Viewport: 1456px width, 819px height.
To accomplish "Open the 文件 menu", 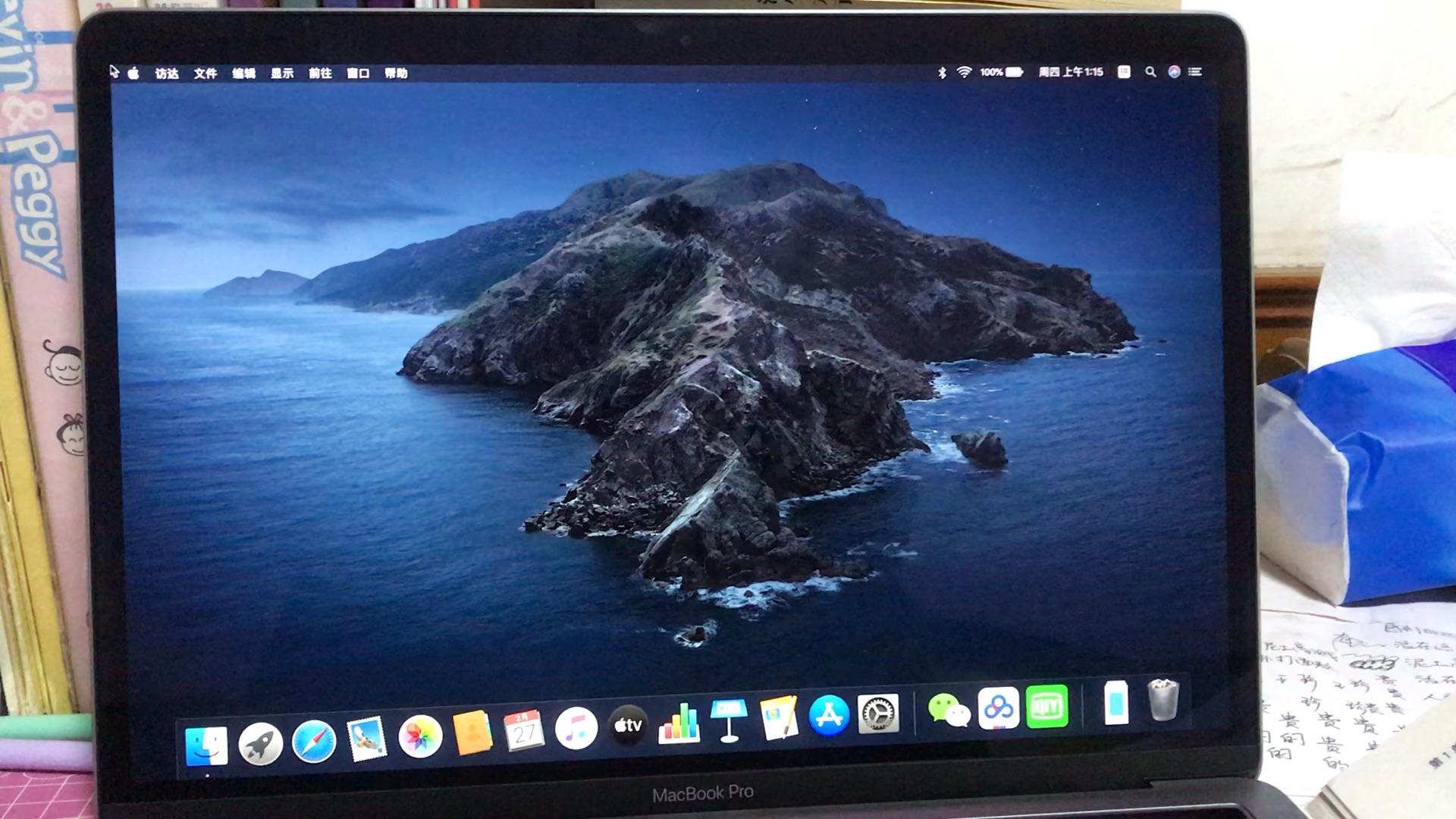I will point(205,74).
